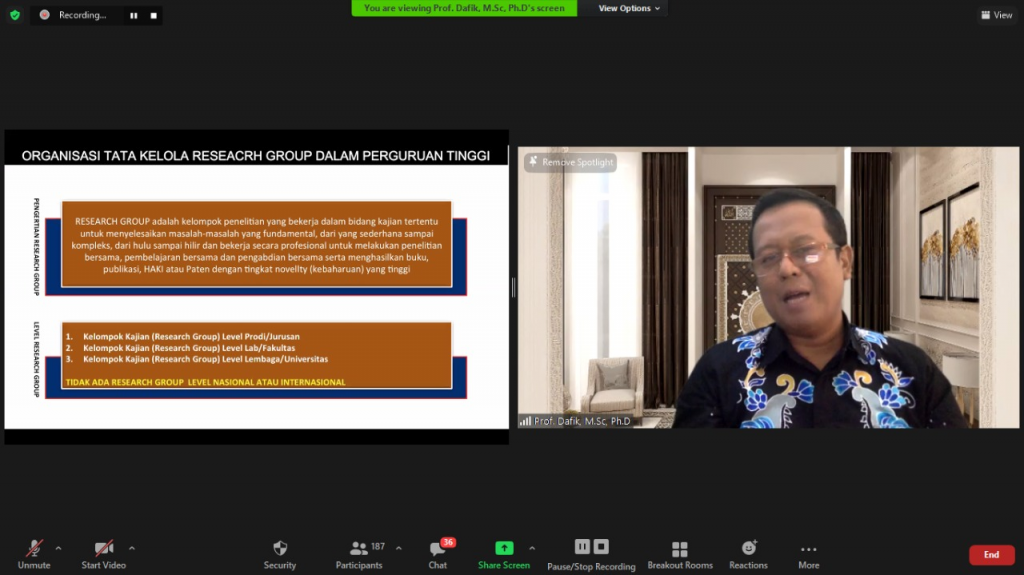The image size is (1024, 575).
Task: Open Breakout Rooms
Action: pos(680,553)
